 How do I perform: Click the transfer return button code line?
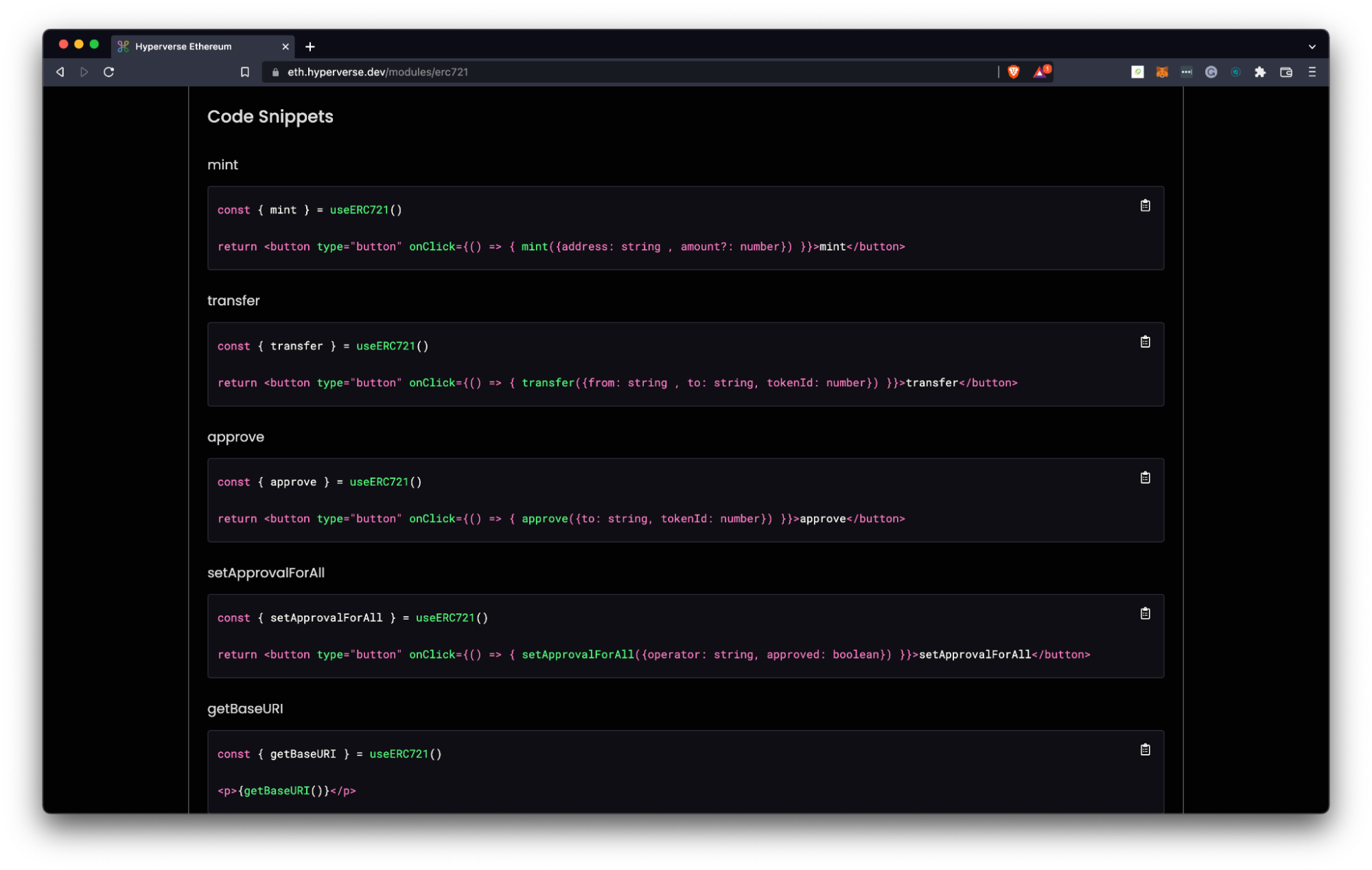pos(618,383)
